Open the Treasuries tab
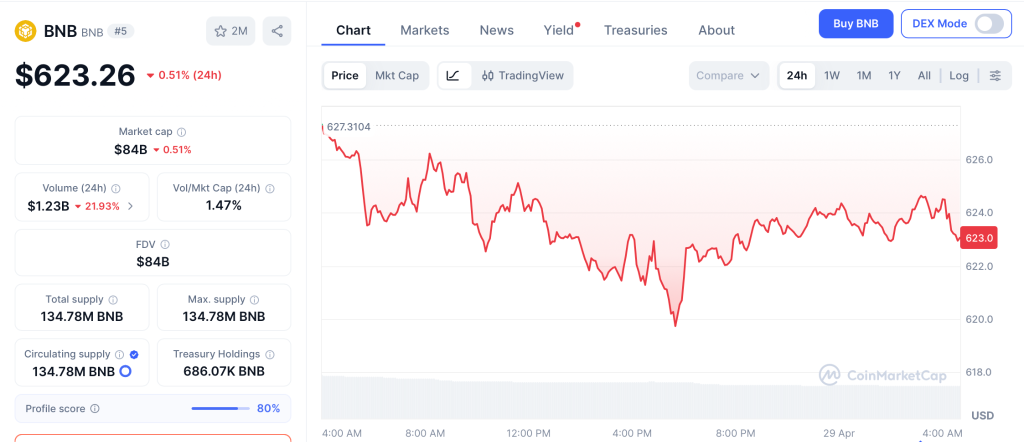 [x=635, y=30]
